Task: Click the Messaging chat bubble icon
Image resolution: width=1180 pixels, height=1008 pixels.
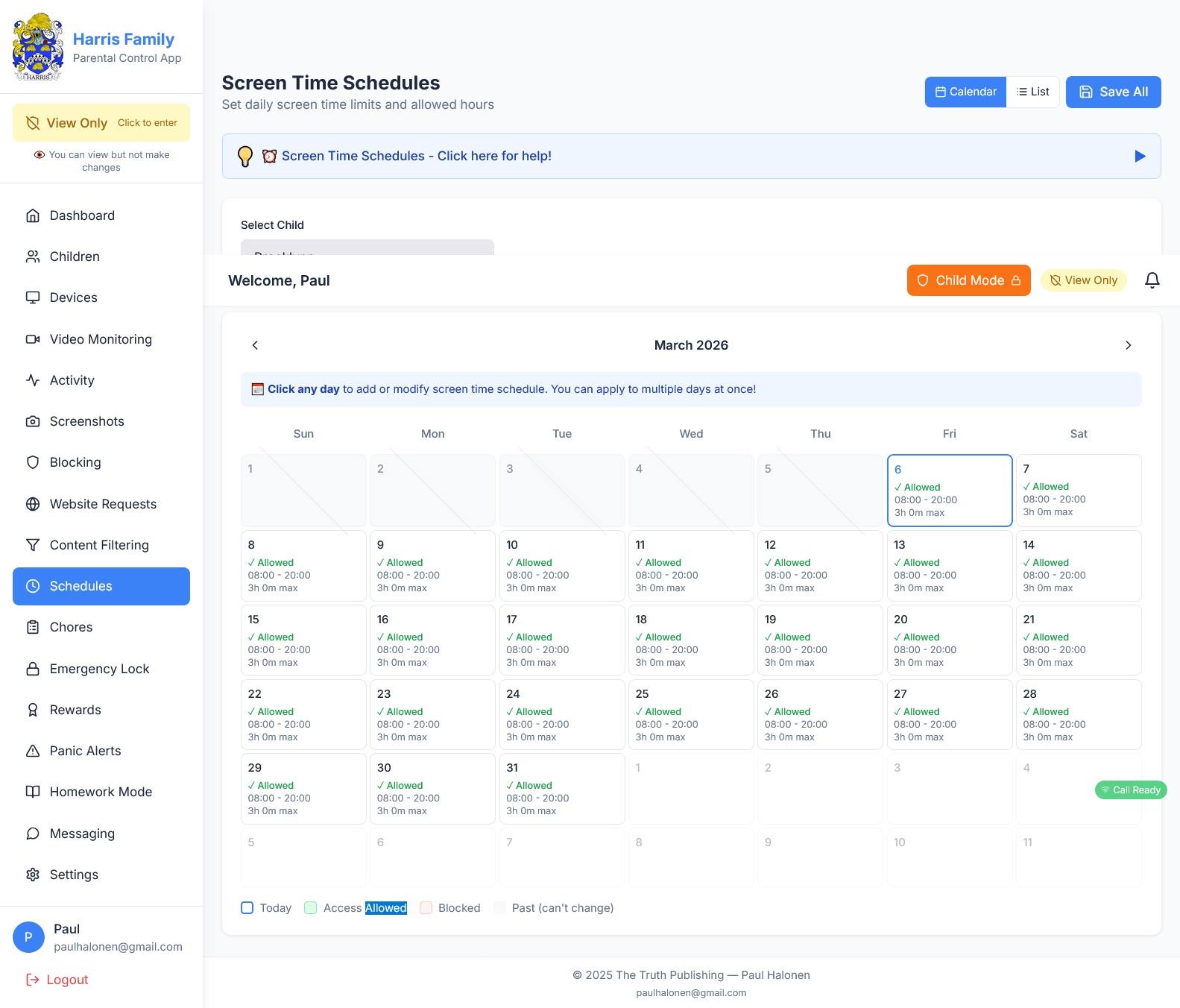Action: click(33, 834)
